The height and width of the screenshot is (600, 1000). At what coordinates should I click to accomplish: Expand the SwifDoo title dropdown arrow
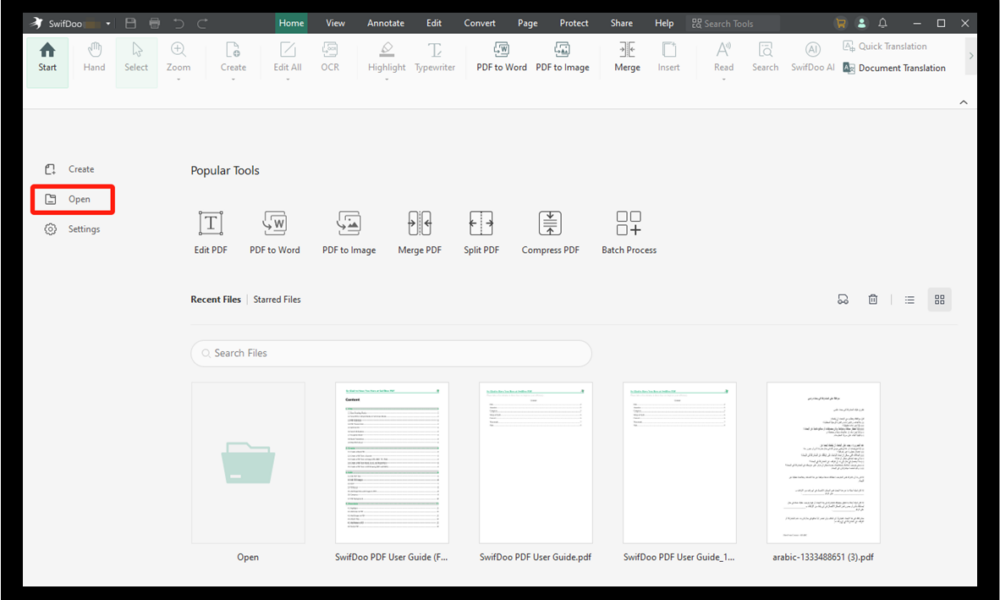[x=108, y=24]
